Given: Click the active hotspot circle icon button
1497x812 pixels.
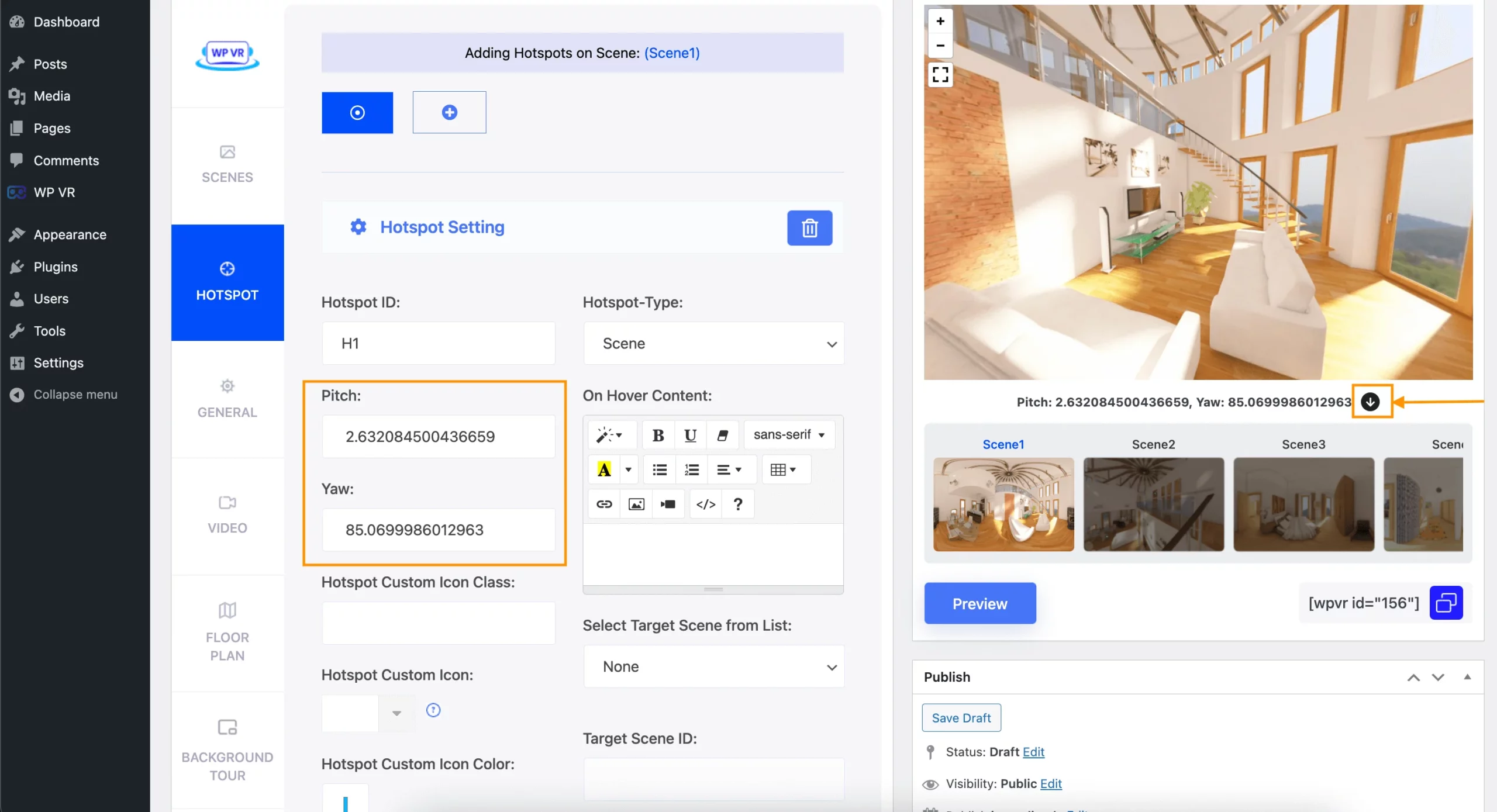Looking at the screenshot, I should pos(357,112).
